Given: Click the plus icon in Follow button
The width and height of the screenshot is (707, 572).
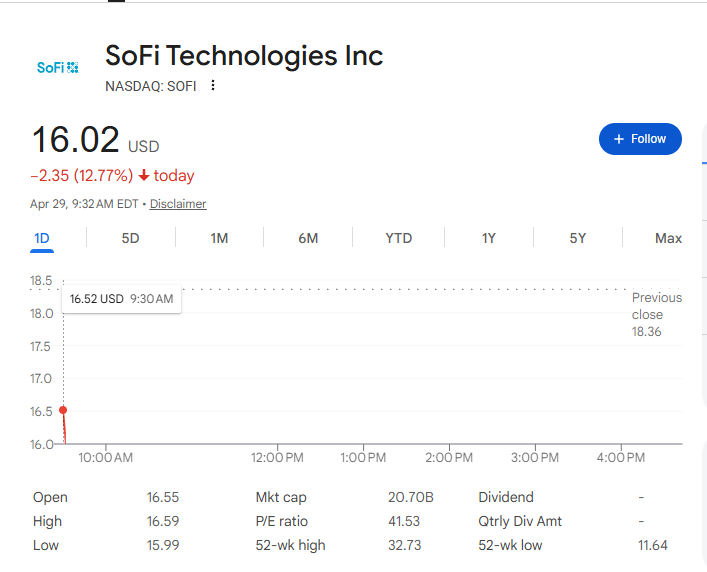Looking at the screenshot, I should click(x=619, y=139).
